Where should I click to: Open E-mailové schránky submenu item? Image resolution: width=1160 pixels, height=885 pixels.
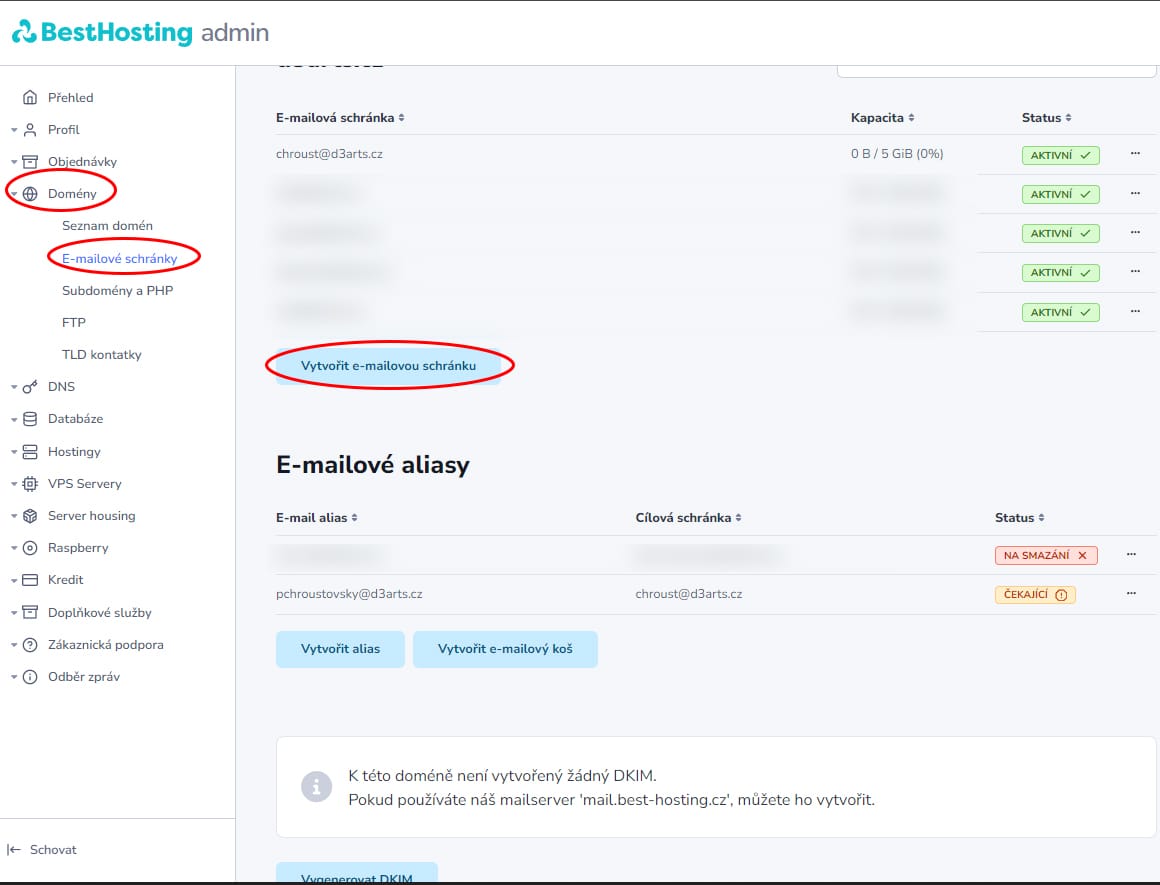click(x=120, y=258)
